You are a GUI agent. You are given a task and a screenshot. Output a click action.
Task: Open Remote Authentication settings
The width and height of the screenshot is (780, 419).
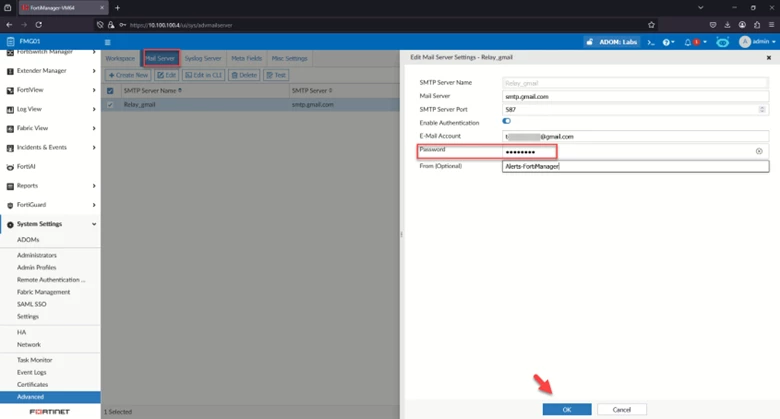click(51, 280)
